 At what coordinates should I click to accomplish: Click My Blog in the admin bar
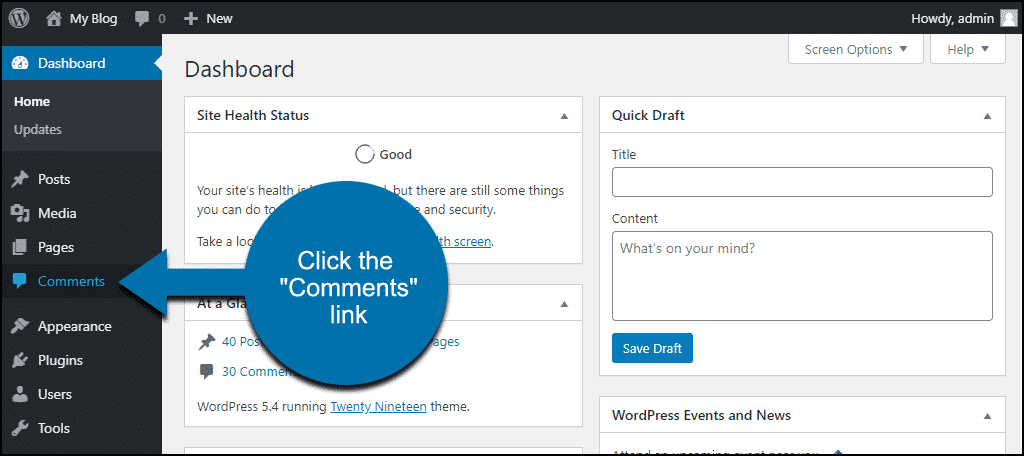coord(93,19)
